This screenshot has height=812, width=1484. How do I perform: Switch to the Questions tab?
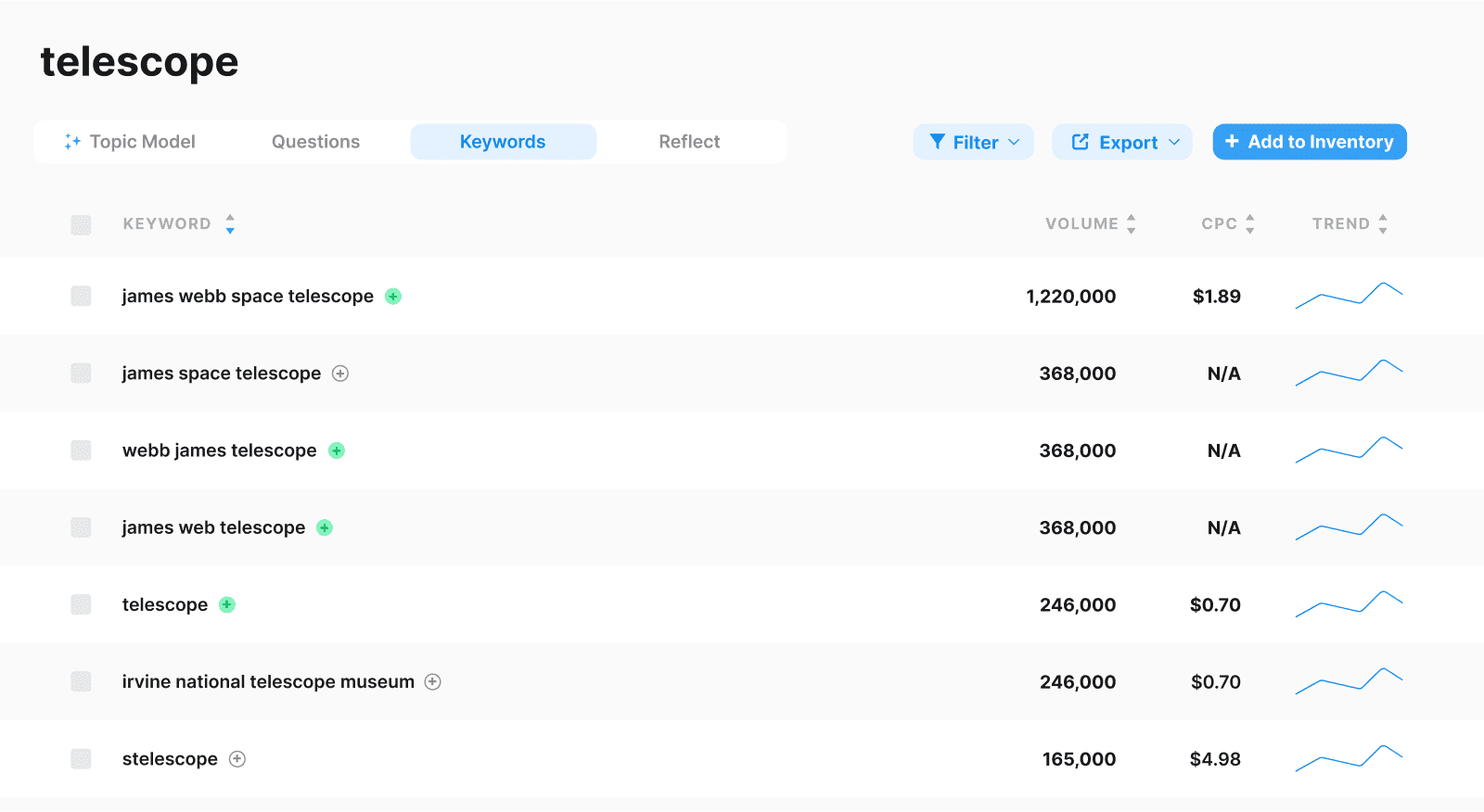[x=315, y=142]
